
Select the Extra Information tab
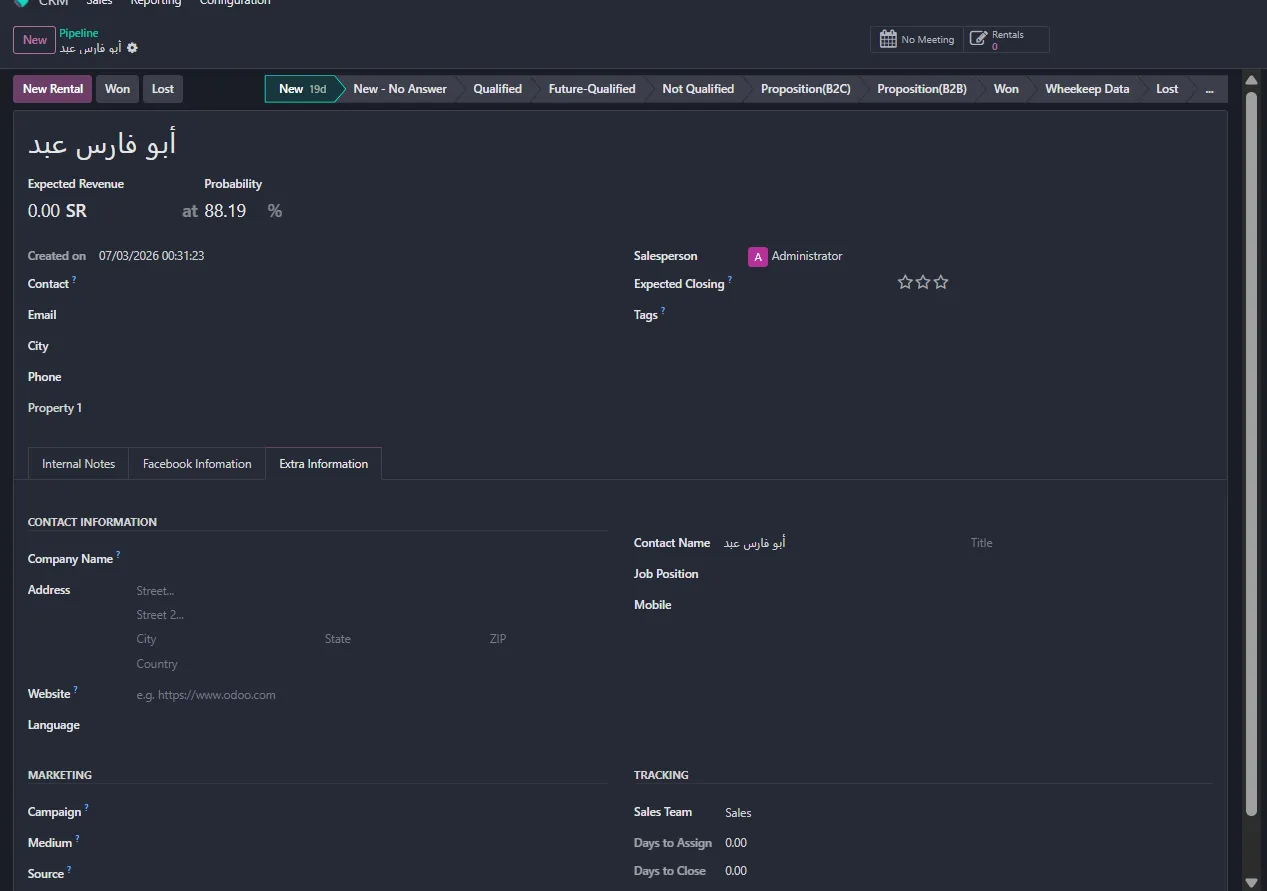(323, 464)
